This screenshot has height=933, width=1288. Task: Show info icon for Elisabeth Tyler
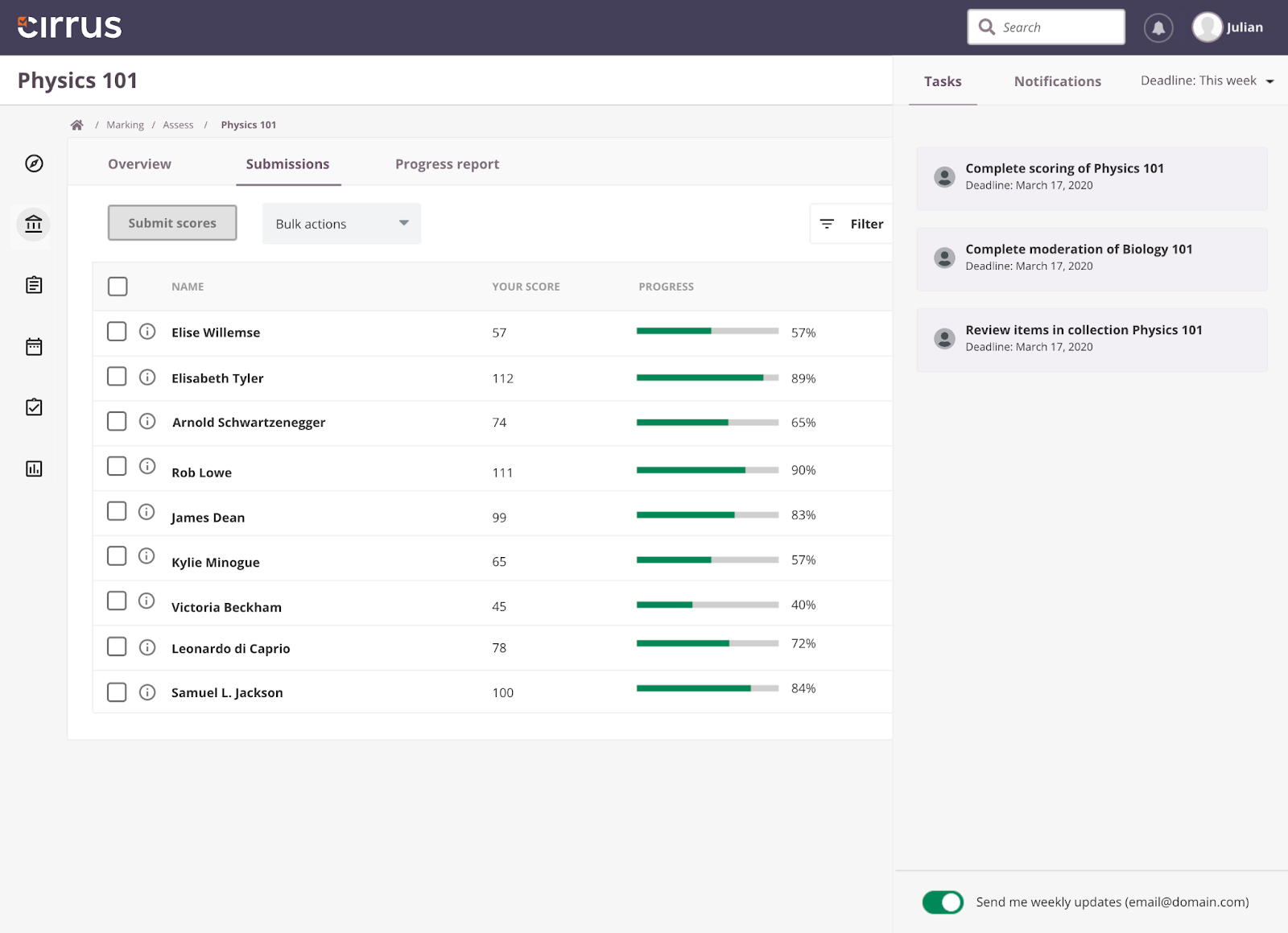coord(147,377)
